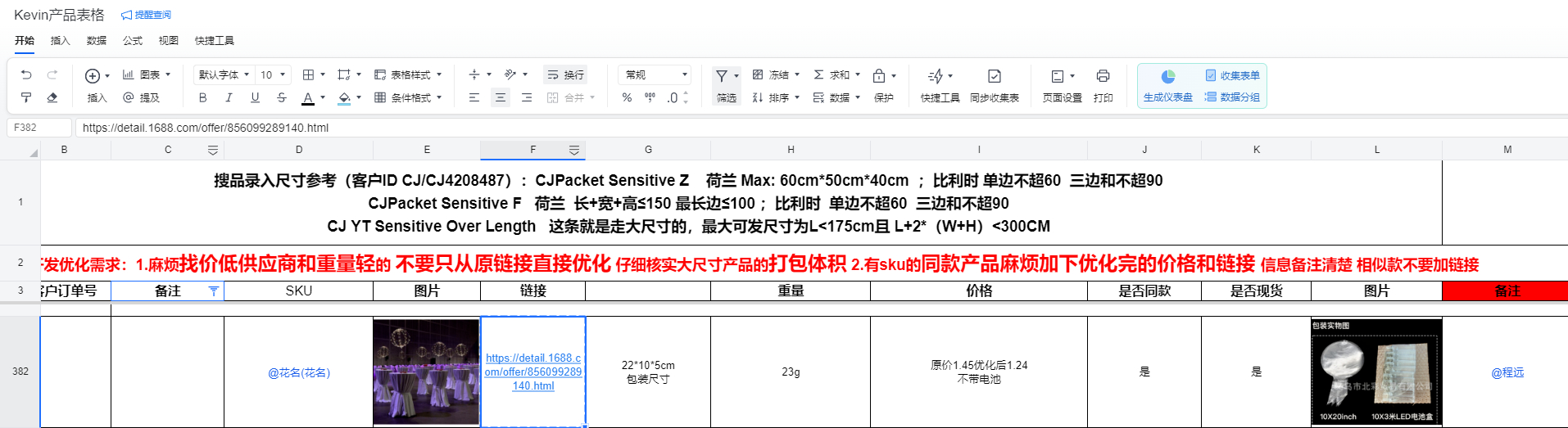Click the eraser clear-format icon

[52, 97]
